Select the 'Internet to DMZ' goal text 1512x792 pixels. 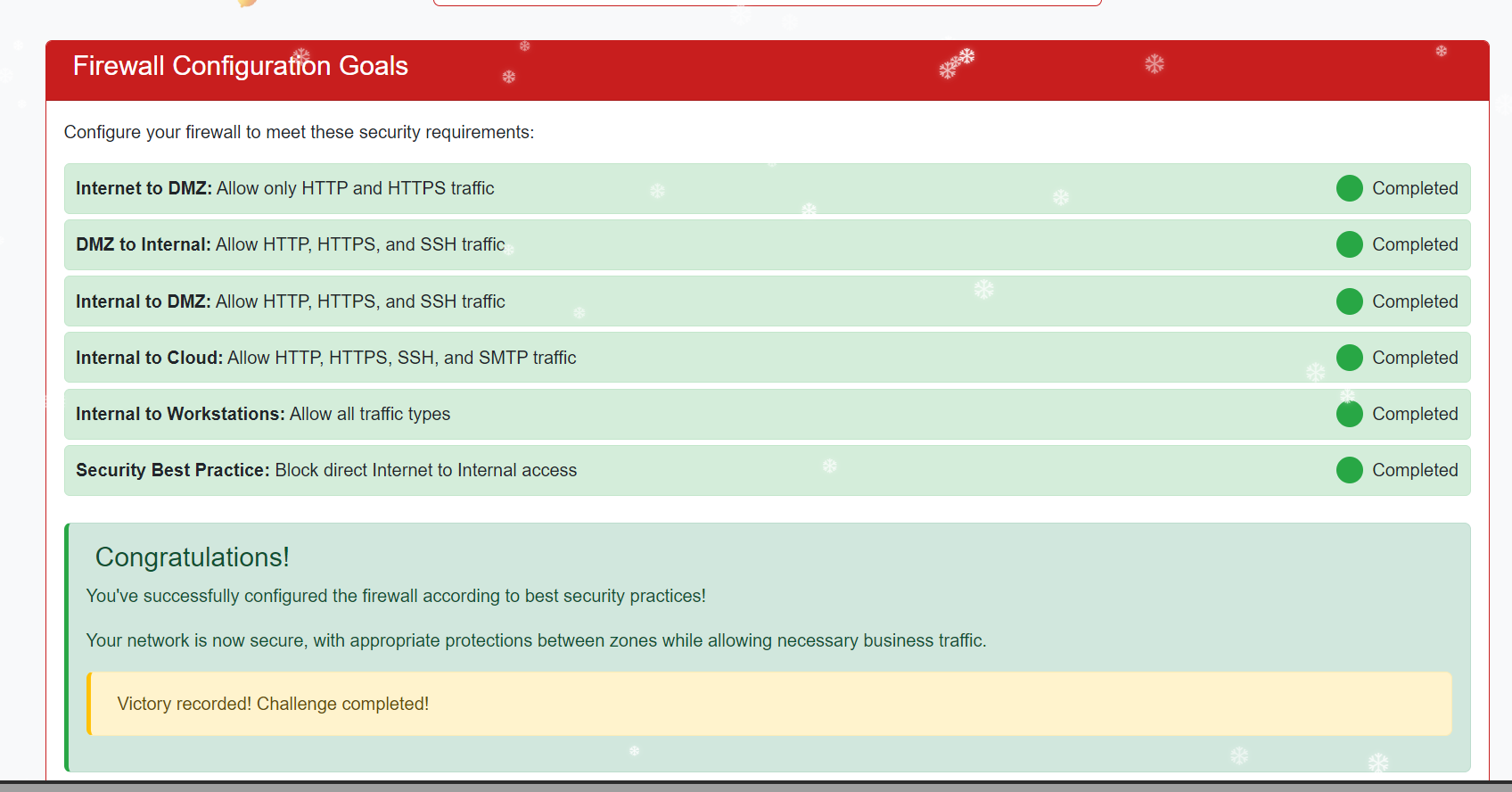pyautogui.click(x=285, y=188)
